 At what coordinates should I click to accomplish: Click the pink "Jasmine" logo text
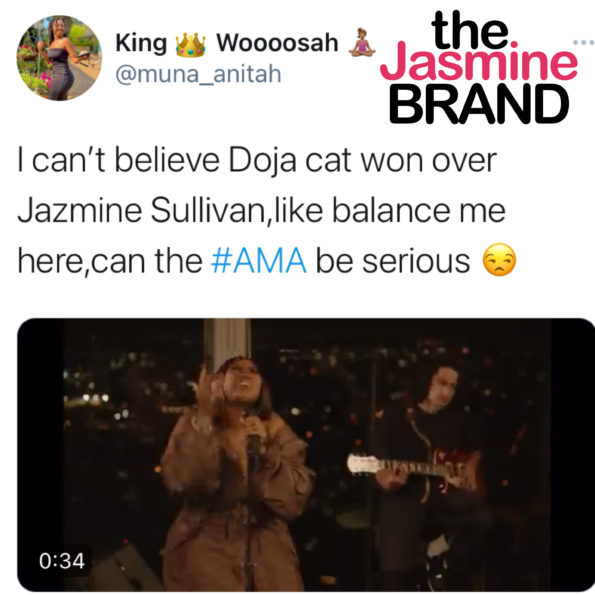(478, 62)
